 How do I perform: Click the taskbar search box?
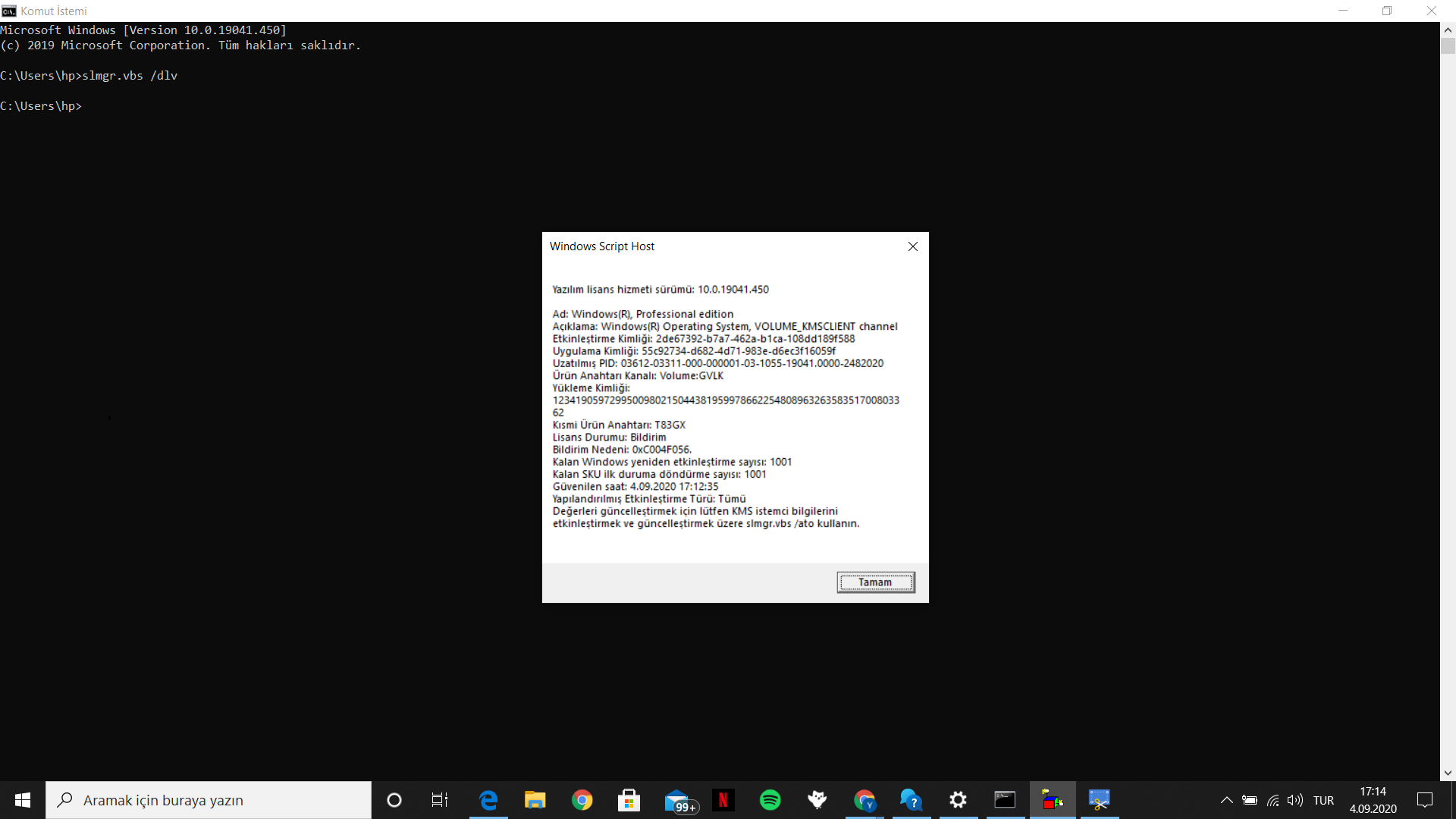(209, 800)
